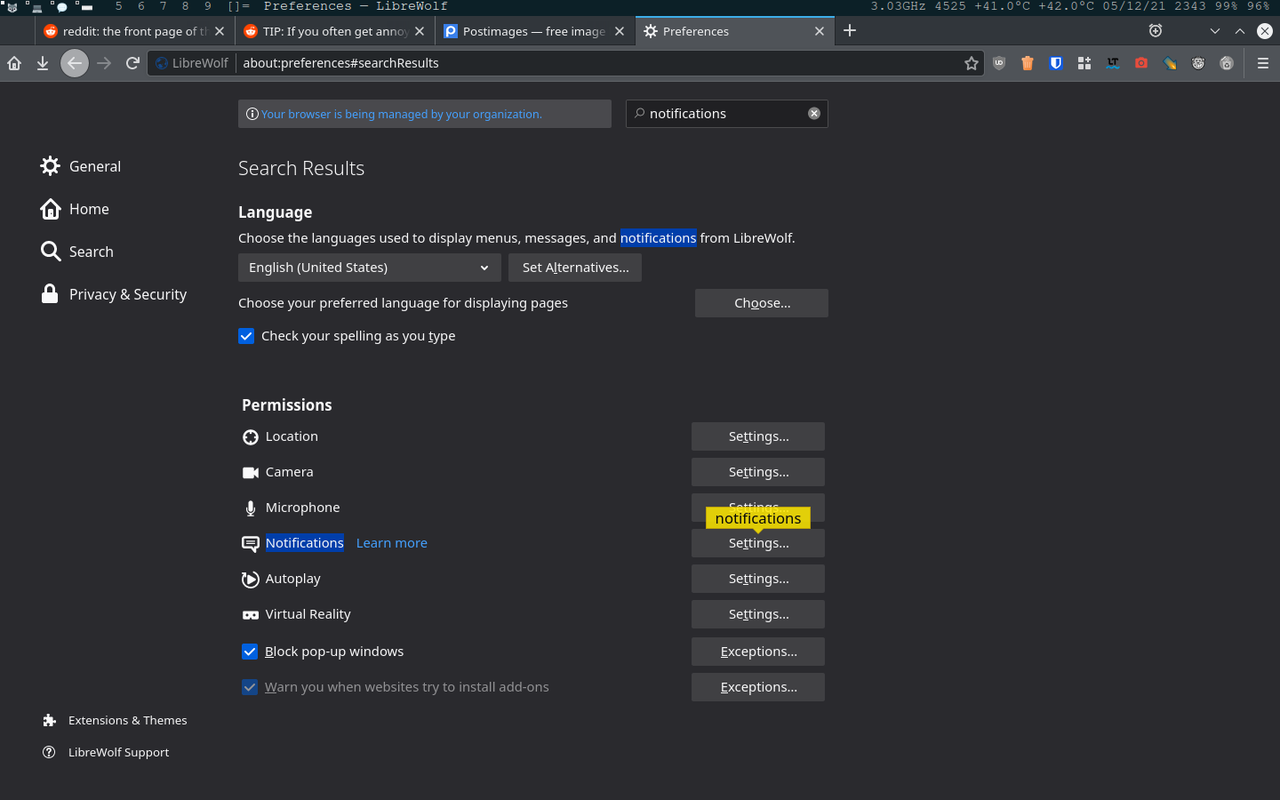Open LibreWolf Support

[106, 752]
